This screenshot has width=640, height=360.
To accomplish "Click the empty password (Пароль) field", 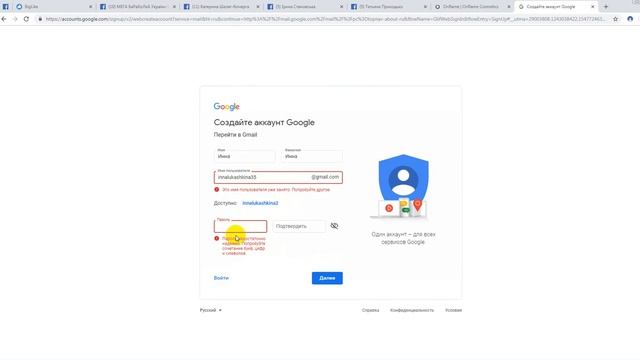I will pos(240,226).
